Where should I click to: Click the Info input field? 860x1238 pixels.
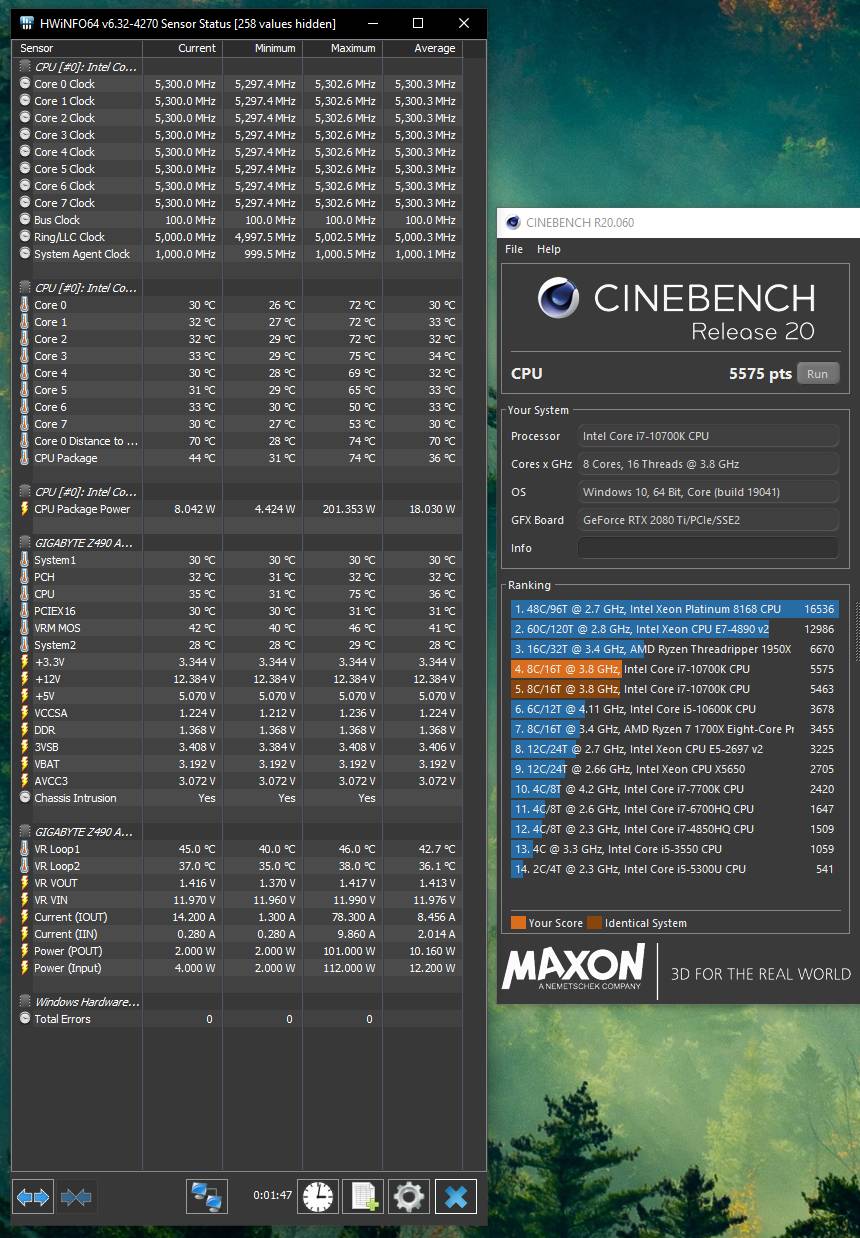[x=708, y=548]
